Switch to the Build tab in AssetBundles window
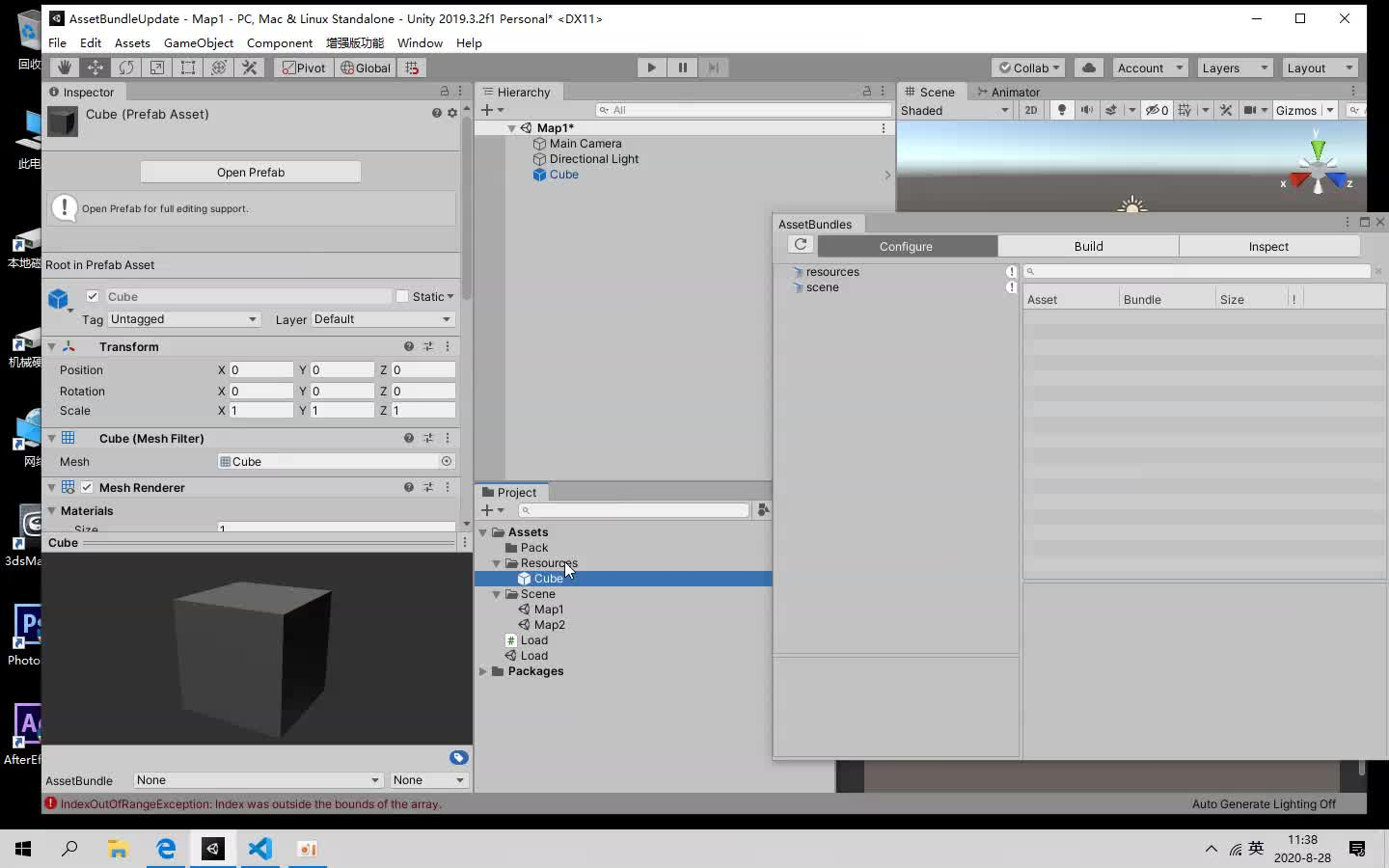This screenshot has height=868, width=1389. [x=1086, y=246]
